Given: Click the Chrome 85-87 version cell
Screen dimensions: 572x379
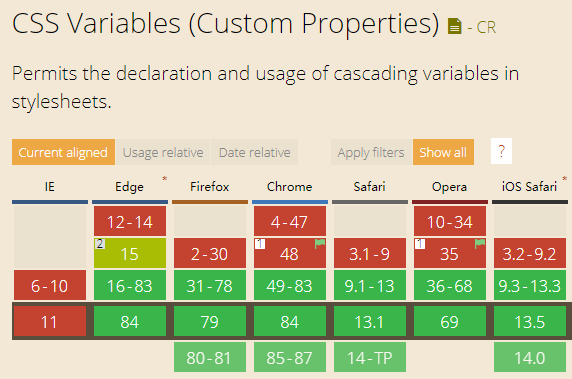Looking at the screenshot, I should click(x=290, y=357).
